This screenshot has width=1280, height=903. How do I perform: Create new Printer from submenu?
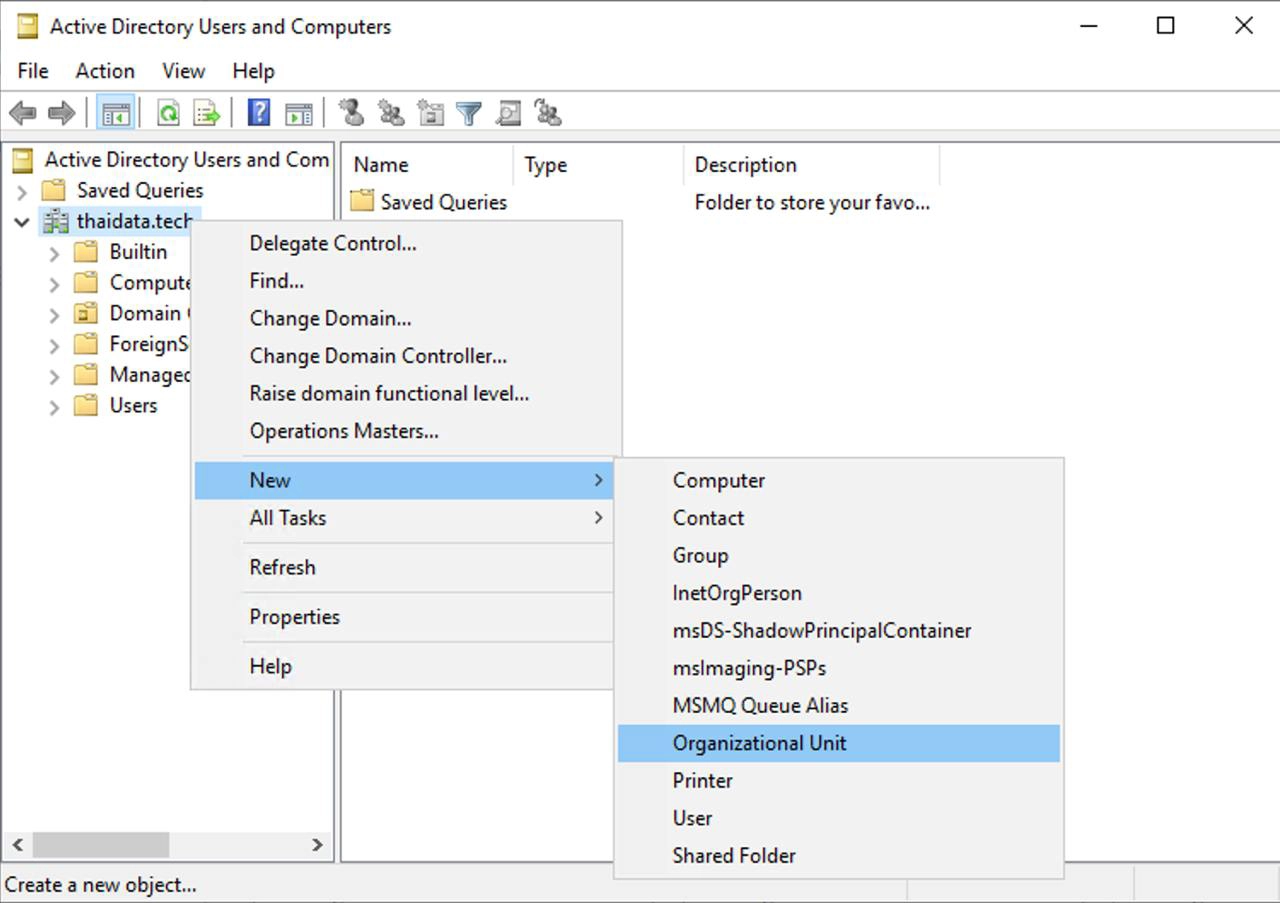tap(838, 781)
